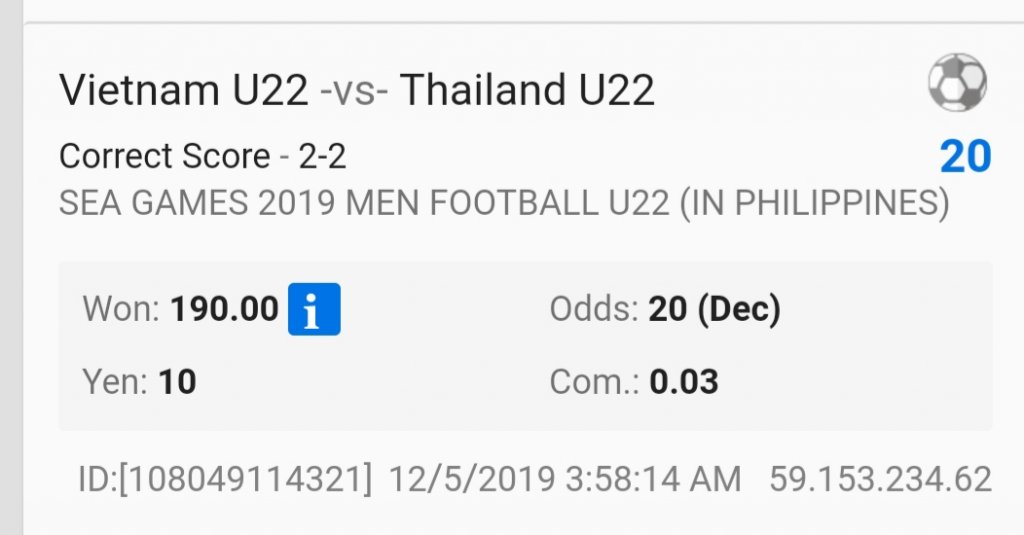Viewport: 1024px width, 535px height.
Task: Select the Com. value 0.03
Action: point(684,381)
